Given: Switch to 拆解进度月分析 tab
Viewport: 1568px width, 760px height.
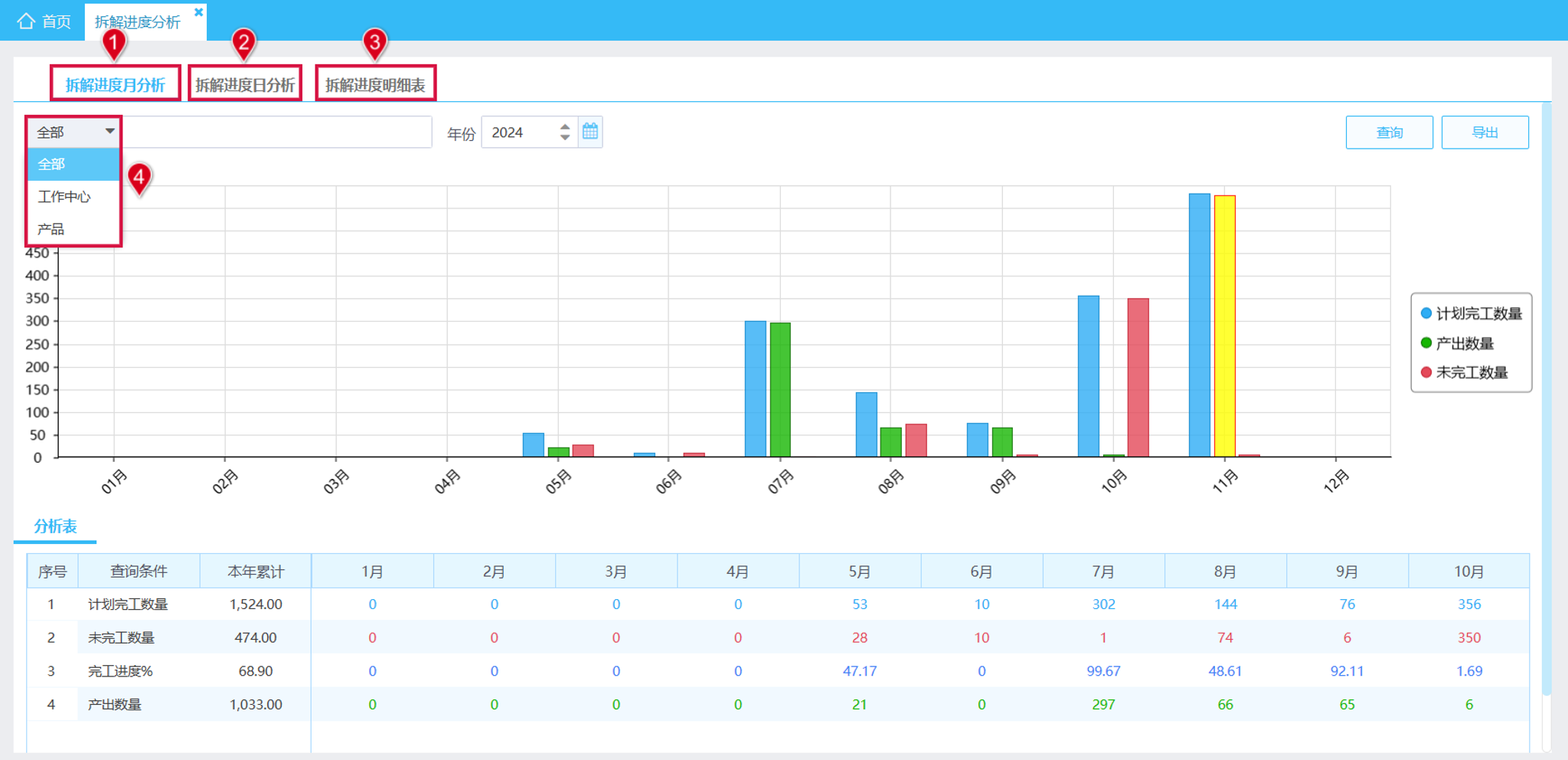Looking at the screenshot, I should tap(116, 84).
